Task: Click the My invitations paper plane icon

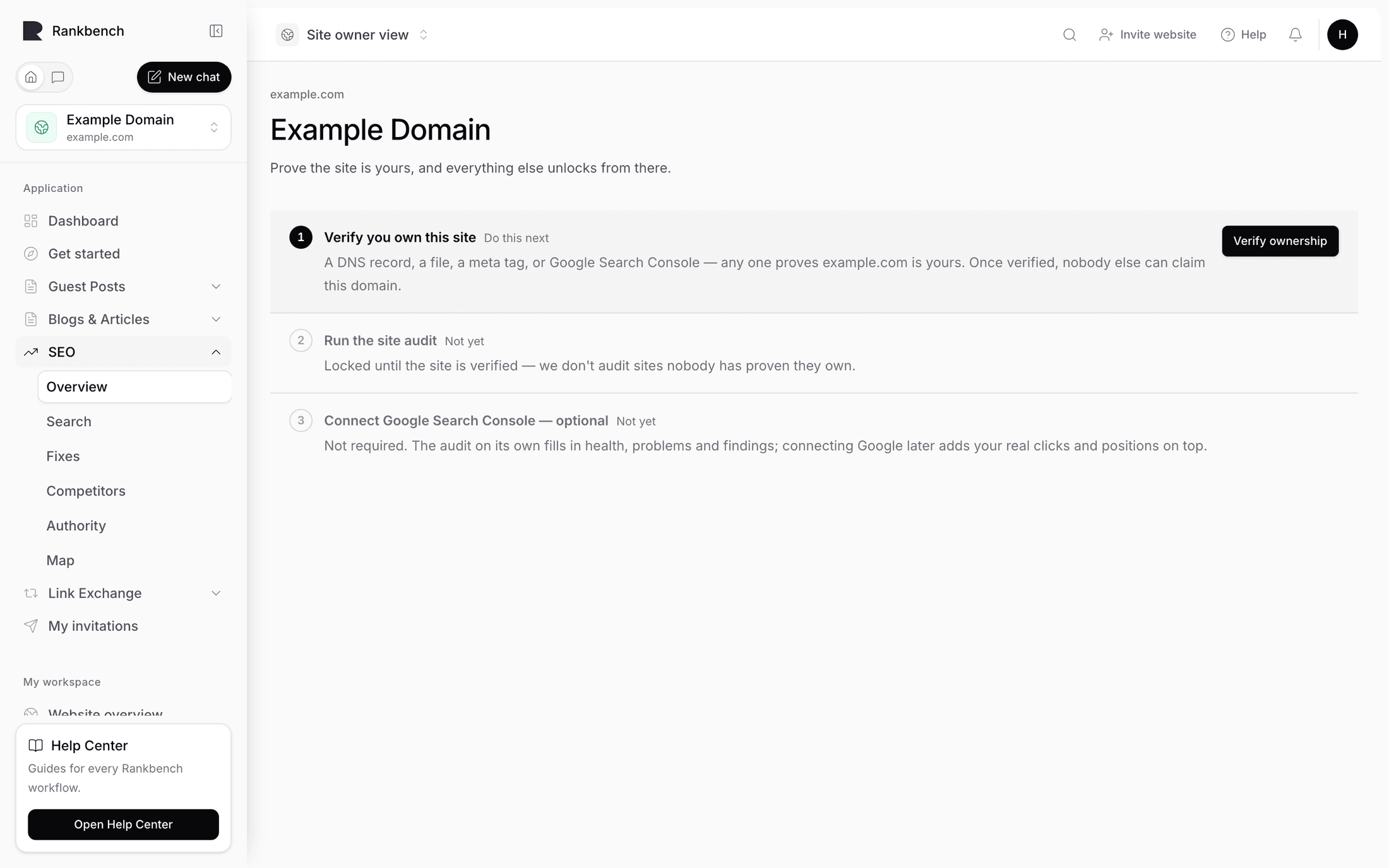Action: 31,626
